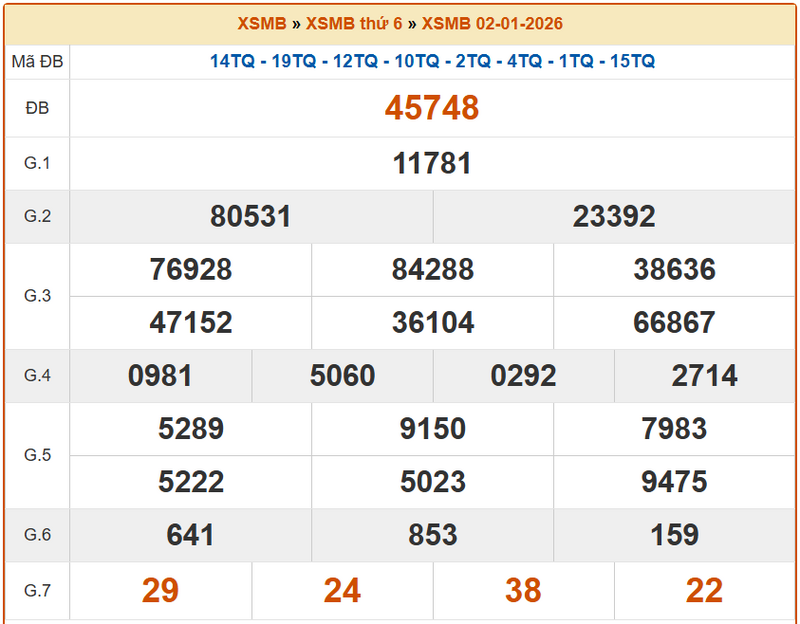Viewport: 800px width, 624px height.
Task: Select G.2 result 80531
Action: [x=251, y=216]
